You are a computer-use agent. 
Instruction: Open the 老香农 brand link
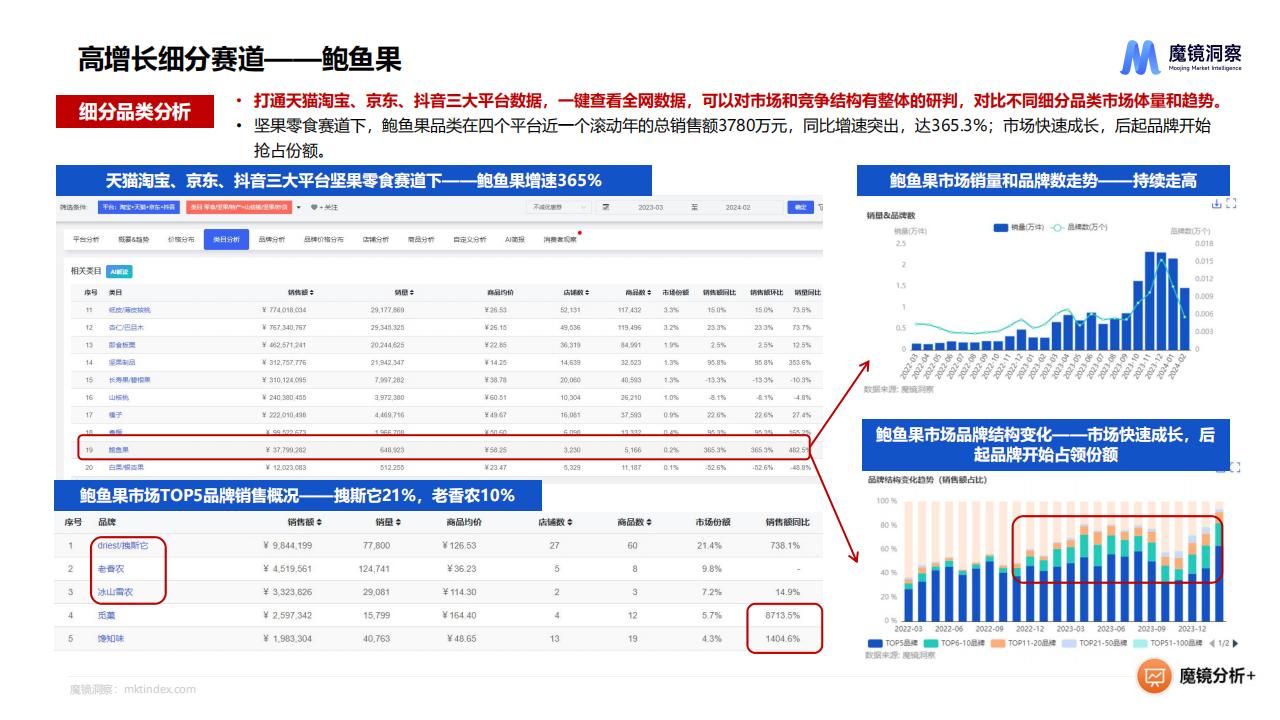point(112,568)
